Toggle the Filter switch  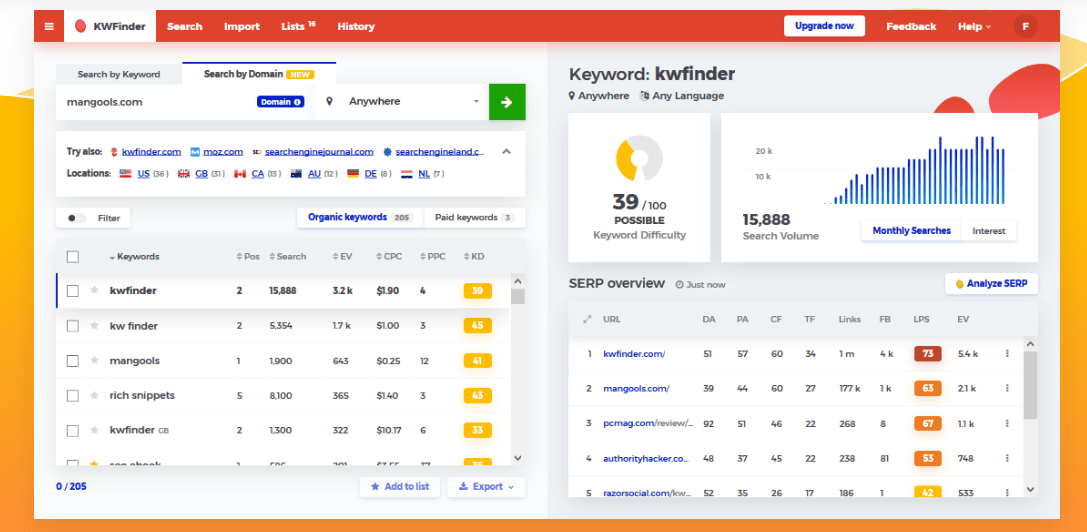click(75, 218)
